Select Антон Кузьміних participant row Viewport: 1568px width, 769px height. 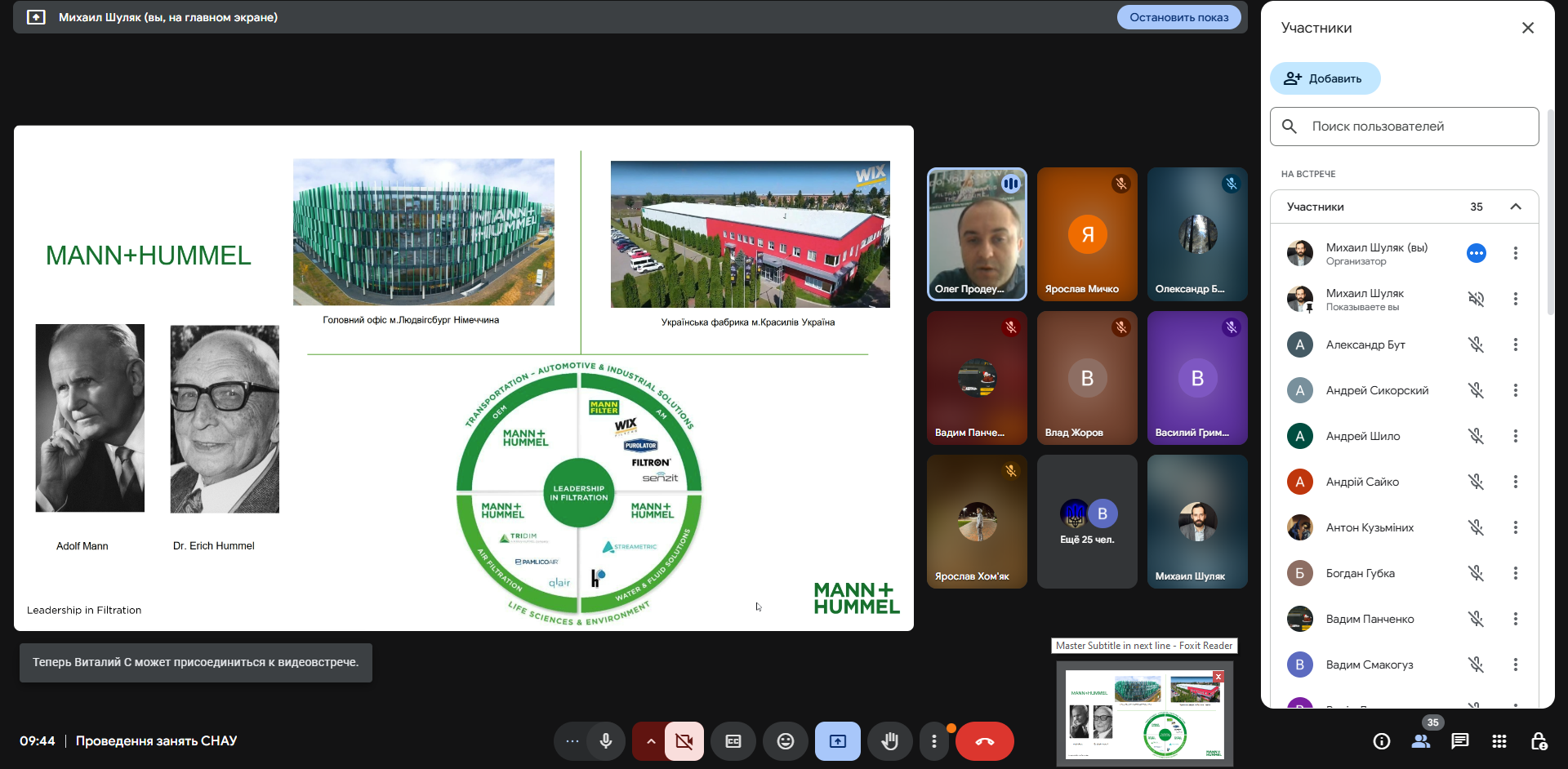coord(1405,527)
